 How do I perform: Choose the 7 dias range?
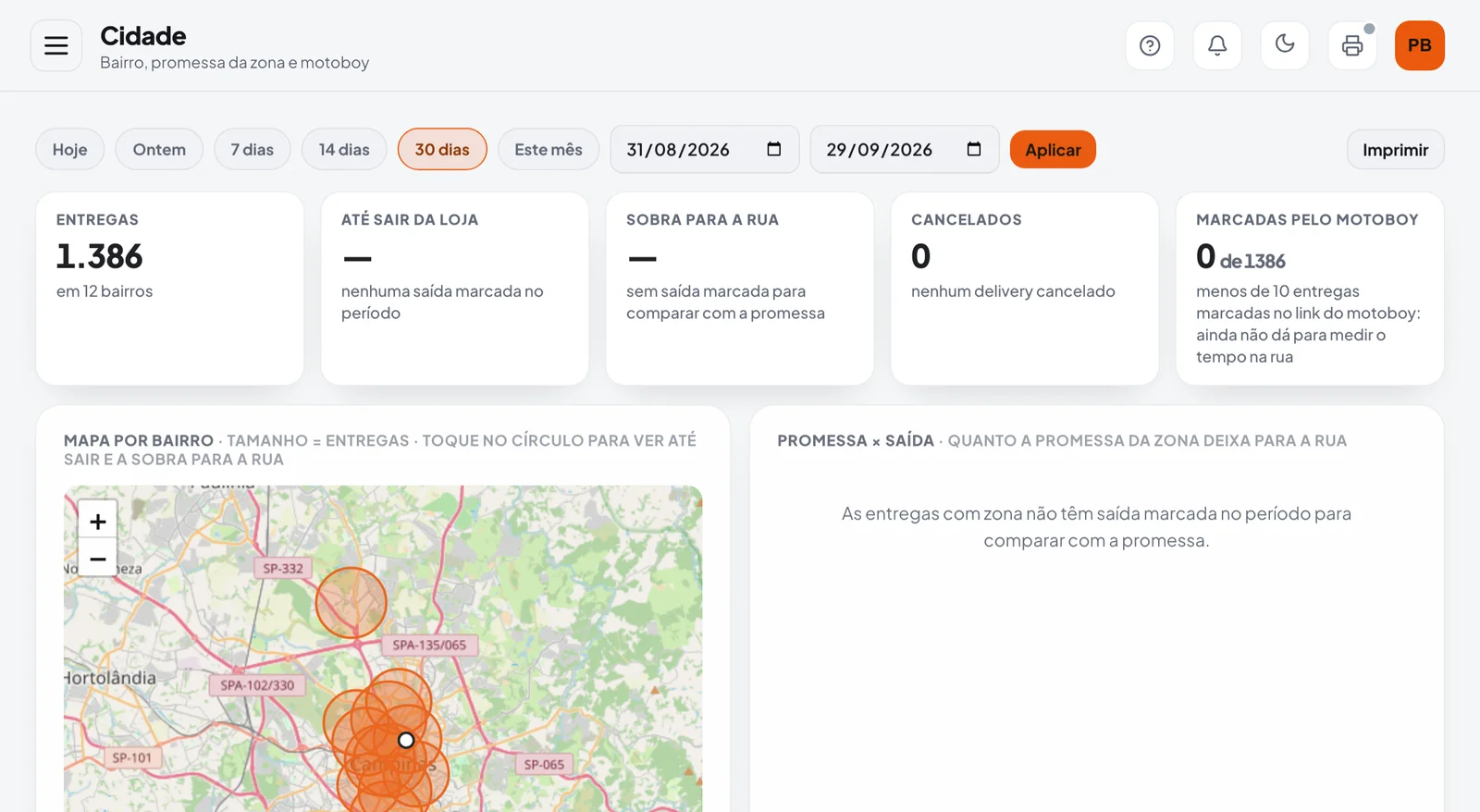point(253,150)
